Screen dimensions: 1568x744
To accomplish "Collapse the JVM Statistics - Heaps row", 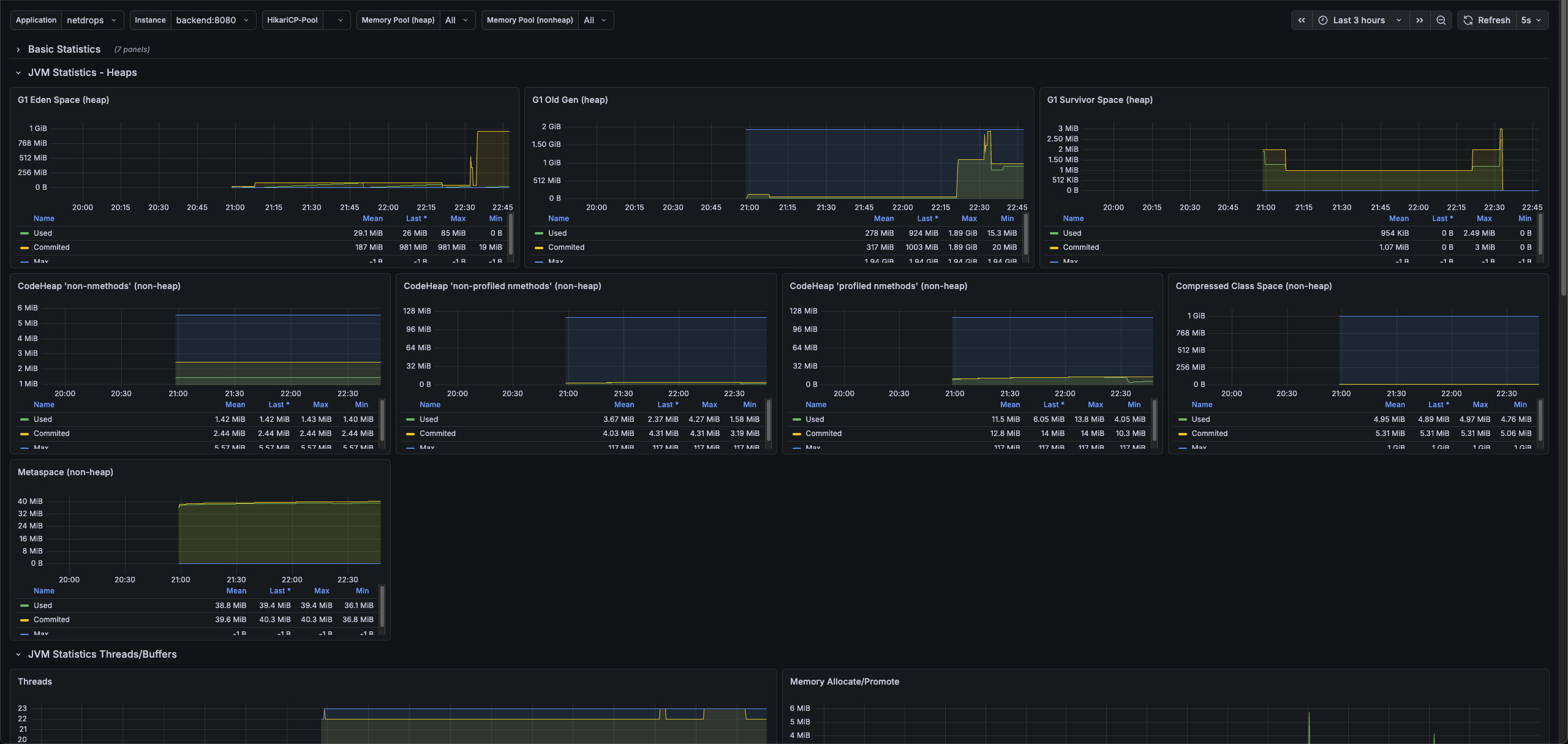I will 82,72.
